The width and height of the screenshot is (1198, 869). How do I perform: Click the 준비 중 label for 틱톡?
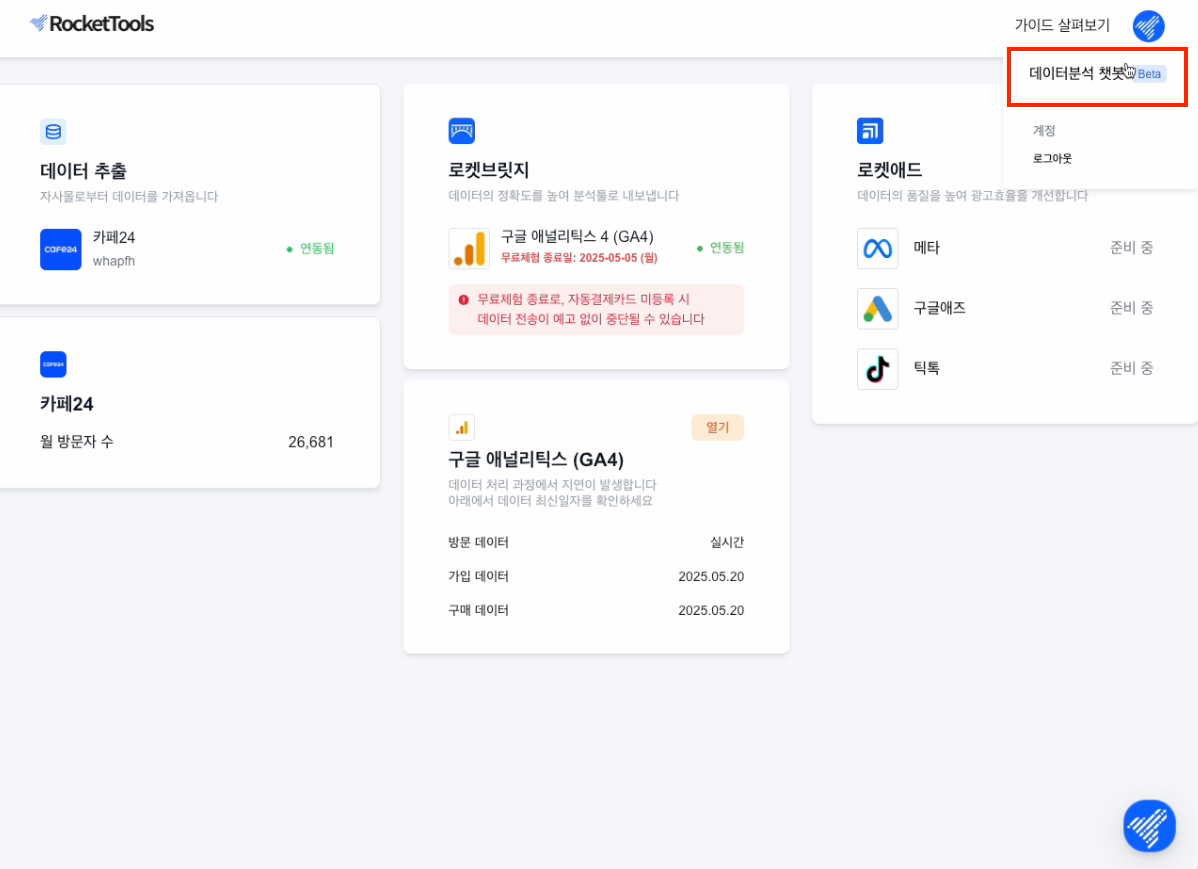[x=1131, y=368]
